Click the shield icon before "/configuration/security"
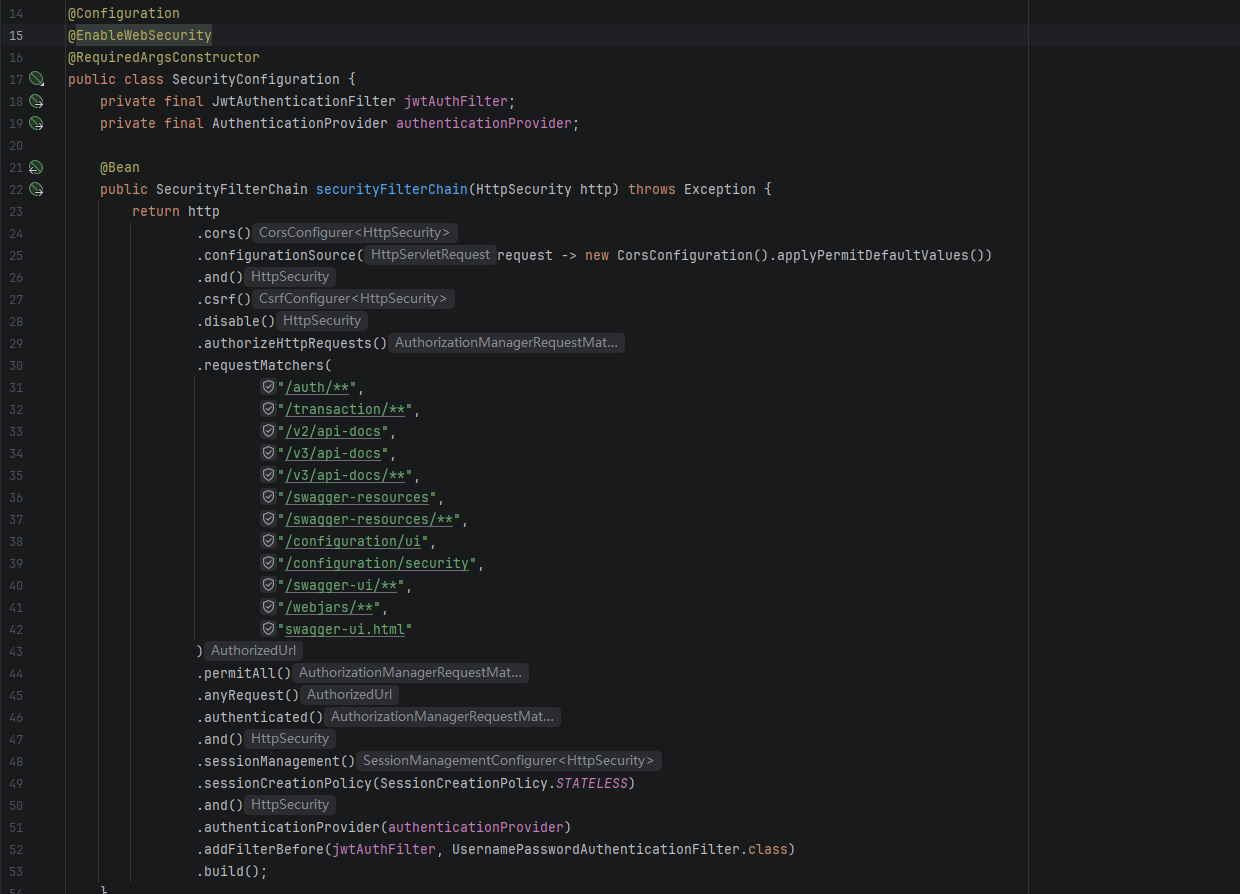The image size is (1240, 894). [268, 563]
